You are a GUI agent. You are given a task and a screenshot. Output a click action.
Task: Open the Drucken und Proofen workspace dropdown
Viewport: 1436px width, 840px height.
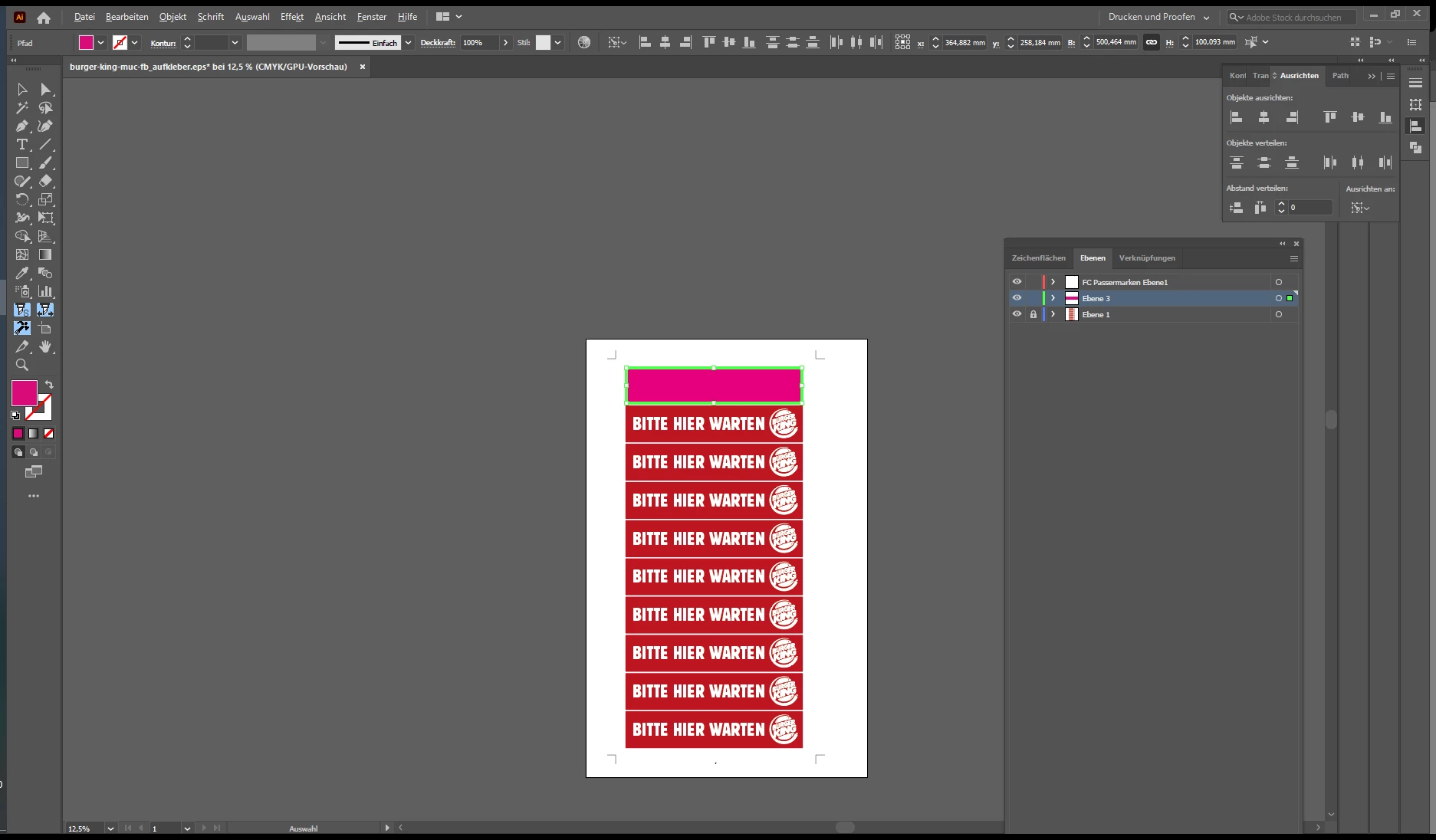pyautogui.click(x=1158, y=17)
